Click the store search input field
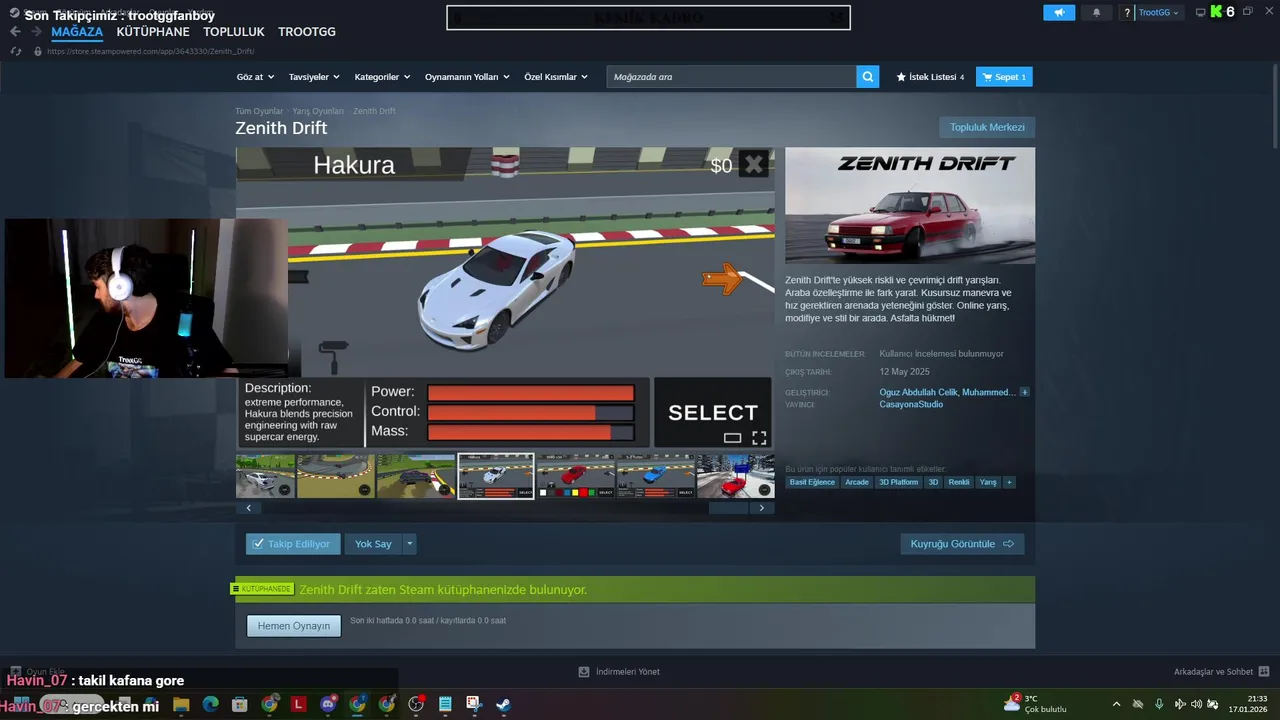 click(731, 77)
